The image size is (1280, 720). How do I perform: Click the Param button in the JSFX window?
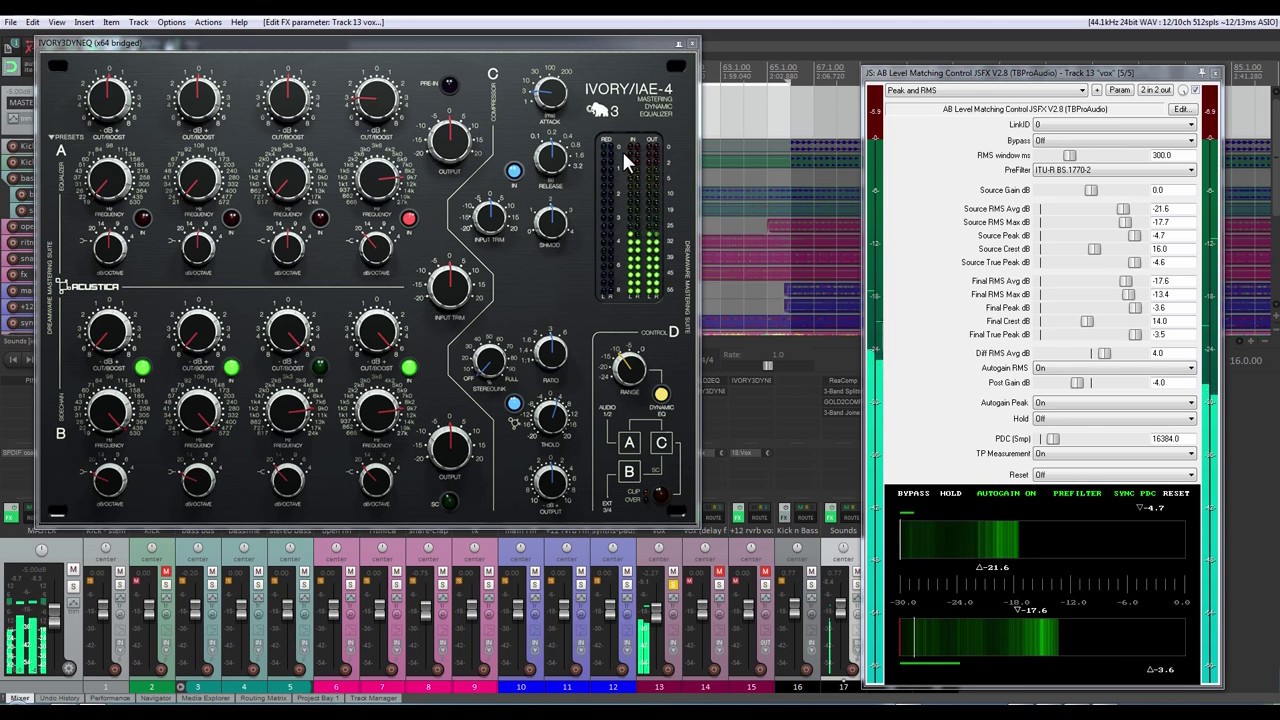coord(1119,90)
